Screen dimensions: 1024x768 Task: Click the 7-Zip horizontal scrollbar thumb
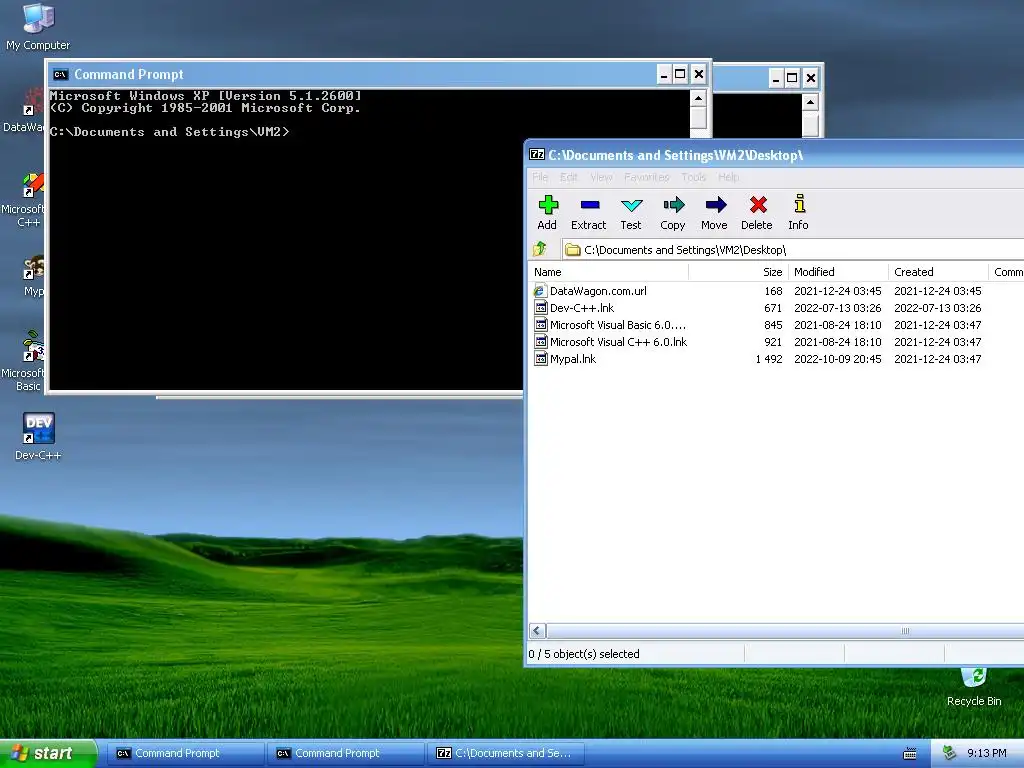(785, 630)
